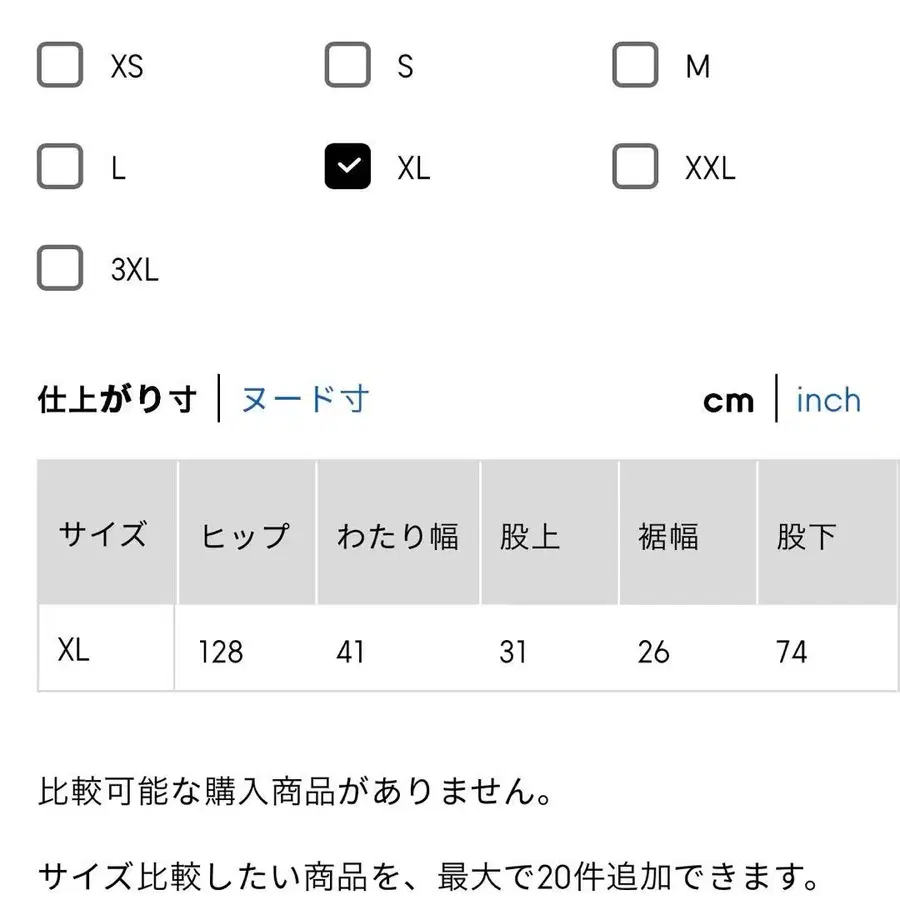The image size is (900, 900).
Task: Click the 股上 column header
Action: point(528,534)
